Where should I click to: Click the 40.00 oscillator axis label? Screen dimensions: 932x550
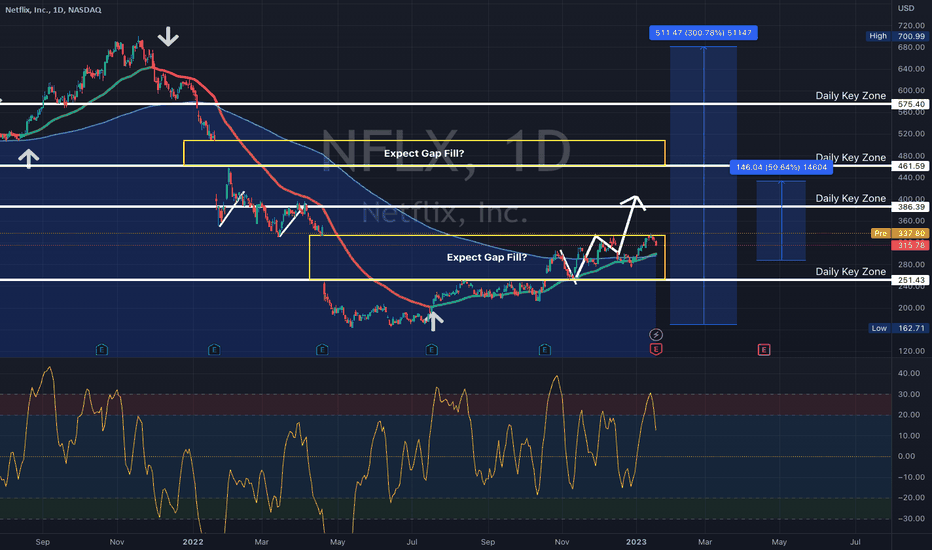(909, 373)
